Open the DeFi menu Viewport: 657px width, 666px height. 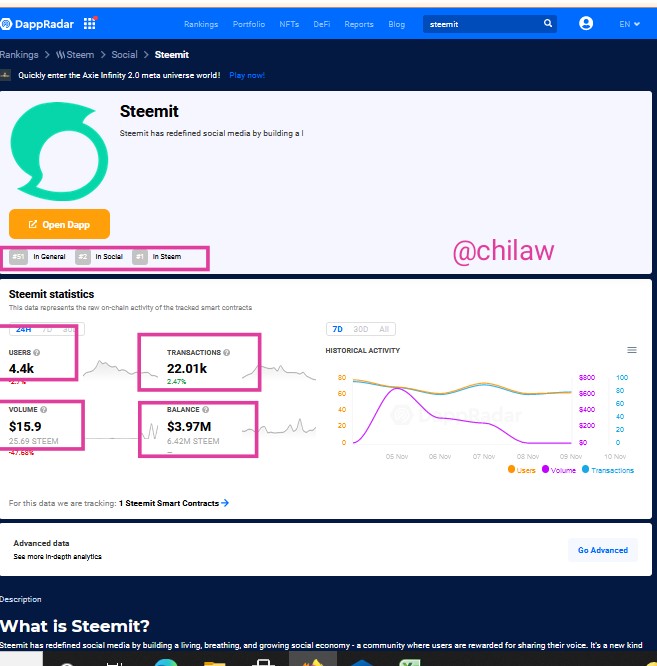point(321,24)
